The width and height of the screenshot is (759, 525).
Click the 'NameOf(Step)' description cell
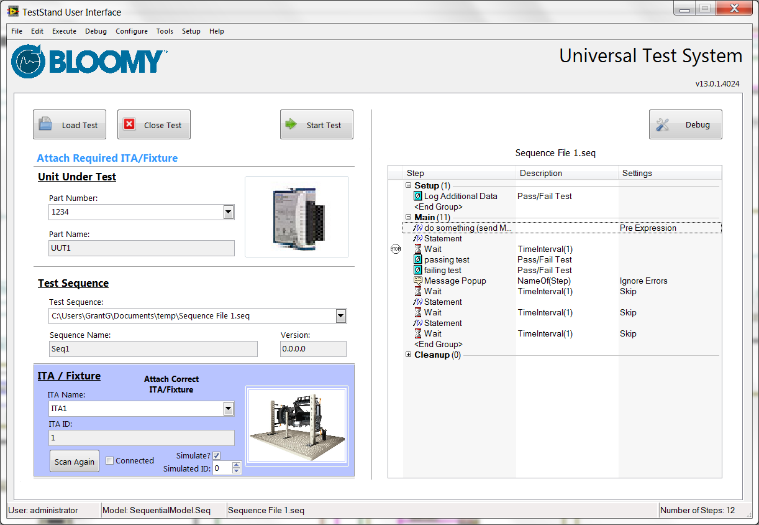pos(544,281)
